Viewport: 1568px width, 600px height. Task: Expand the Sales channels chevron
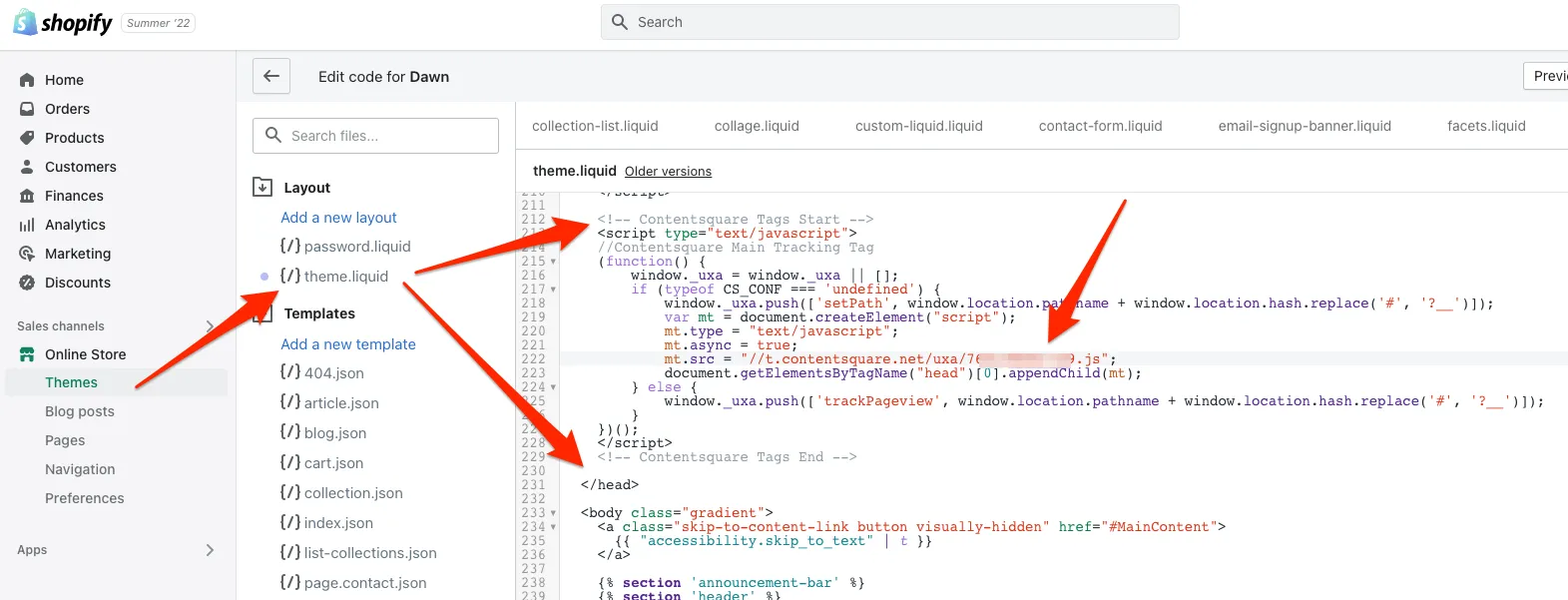point(210,326)
